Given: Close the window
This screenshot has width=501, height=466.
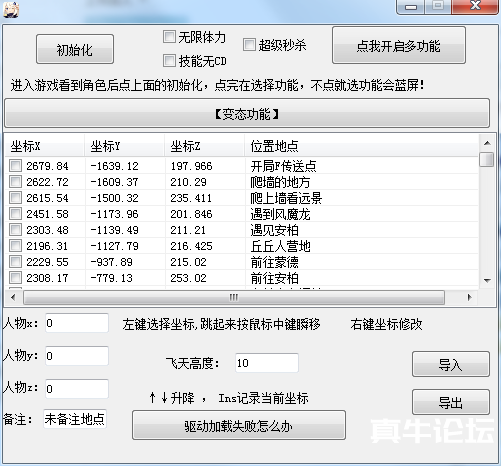Looking at the screenshot, I should pos(475,7).
